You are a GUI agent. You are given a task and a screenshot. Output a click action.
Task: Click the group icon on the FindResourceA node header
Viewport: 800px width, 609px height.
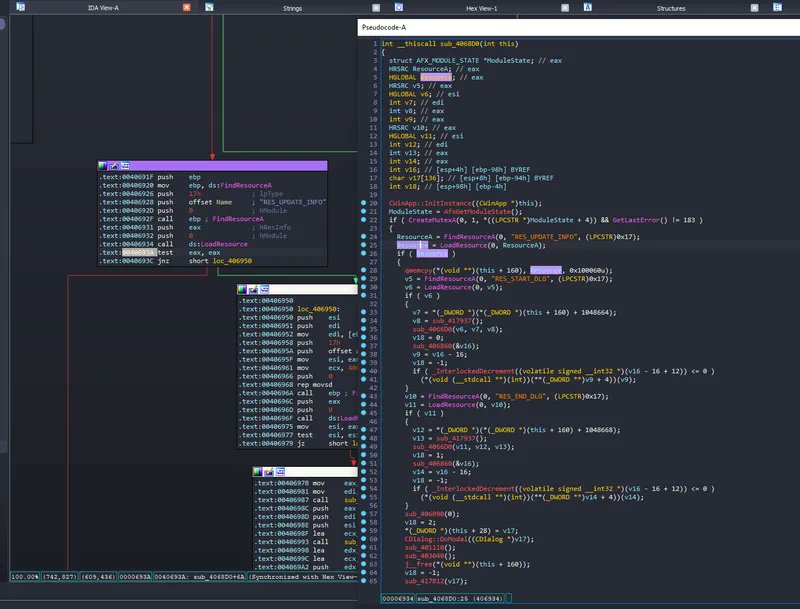124,164
